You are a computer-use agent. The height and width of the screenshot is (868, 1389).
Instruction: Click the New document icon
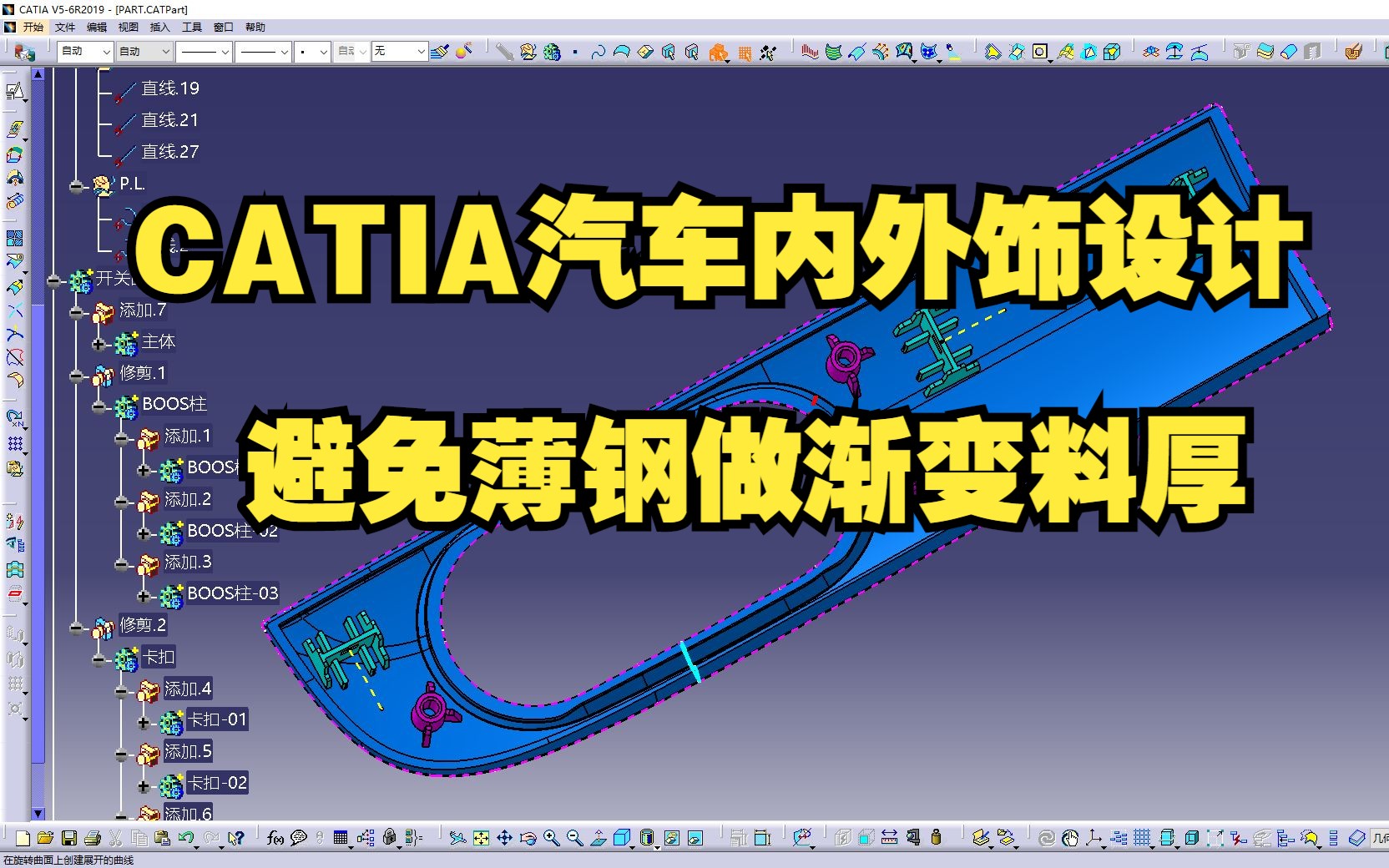pyautogui.click(x=23, y=838)
